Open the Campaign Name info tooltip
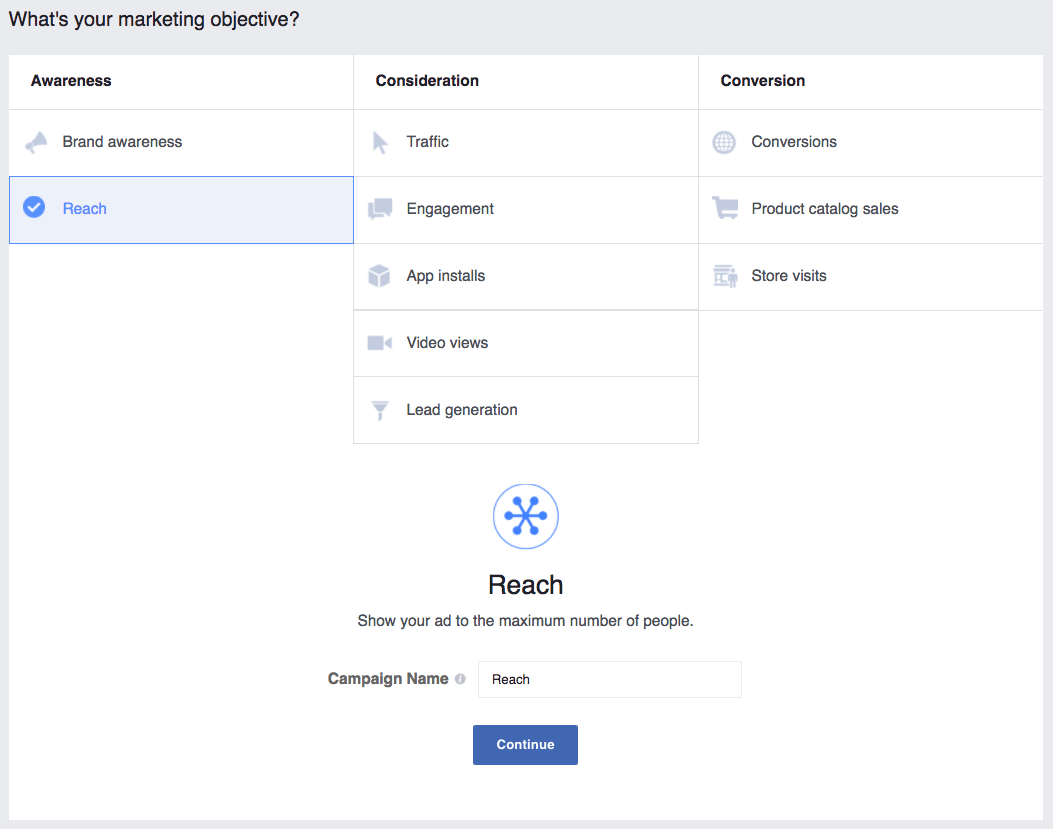This screenshot has height=829, width=1053. click(460, 679)
